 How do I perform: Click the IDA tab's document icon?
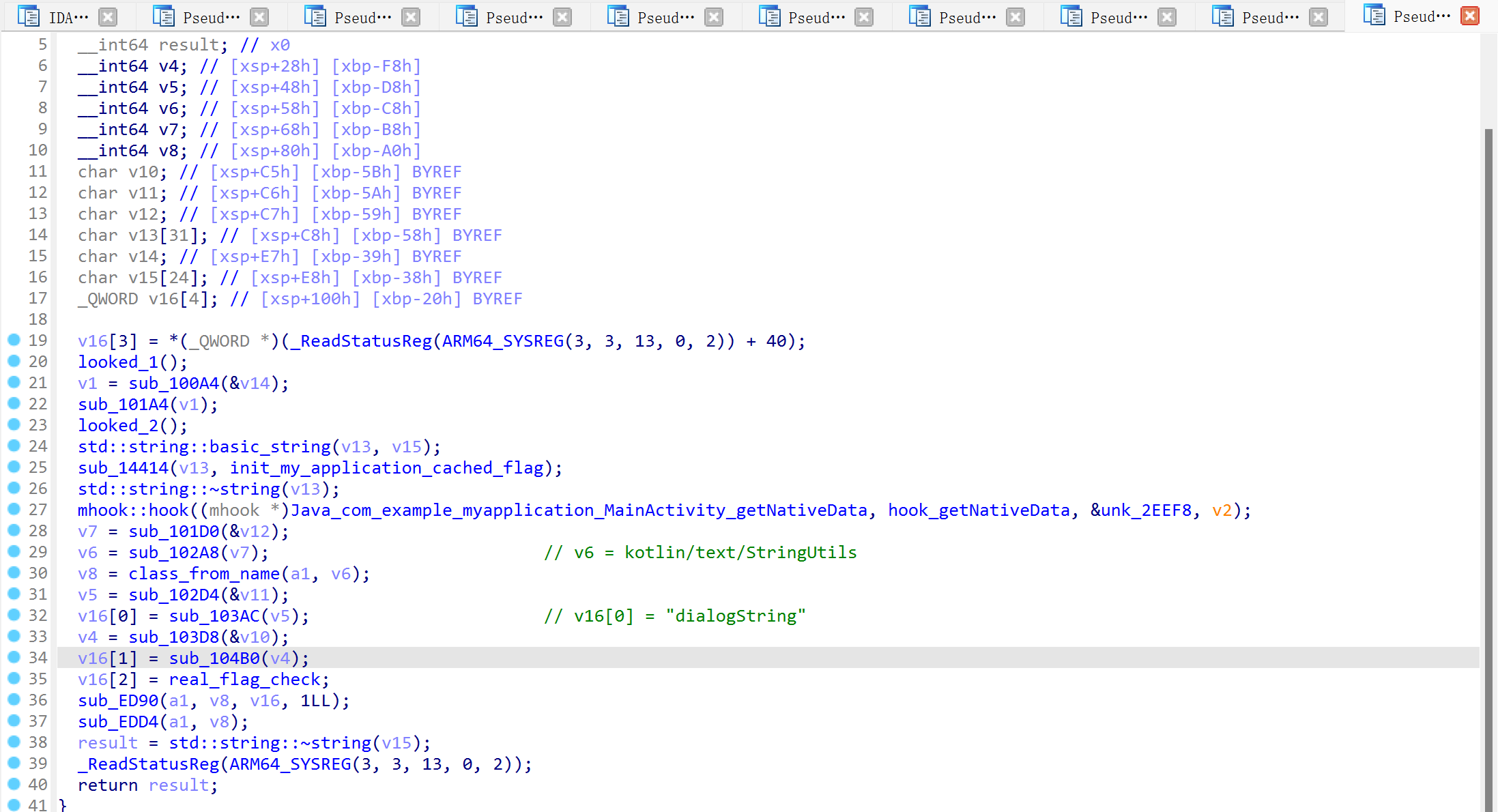click(x=28, y=16)
